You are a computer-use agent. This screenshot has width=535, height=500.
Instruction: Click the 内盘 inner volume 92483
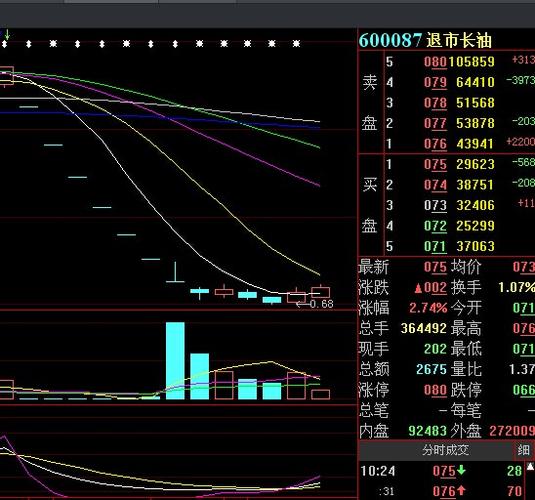[428, 431]
